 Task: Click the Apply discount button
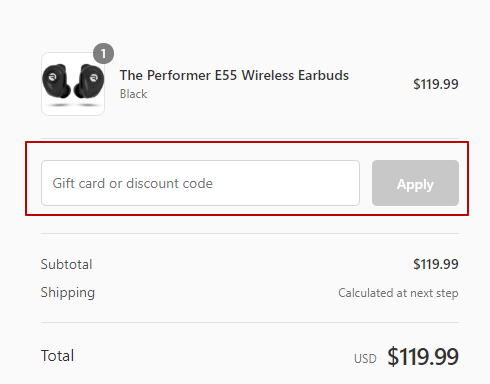[x=415, y=183]
